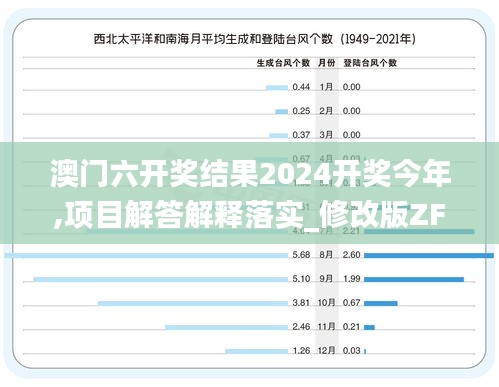The height and width of the screenshot is (387, 499).
Task: Click the dark blue landfall bar for 11月
Action: tap(369, 327)
